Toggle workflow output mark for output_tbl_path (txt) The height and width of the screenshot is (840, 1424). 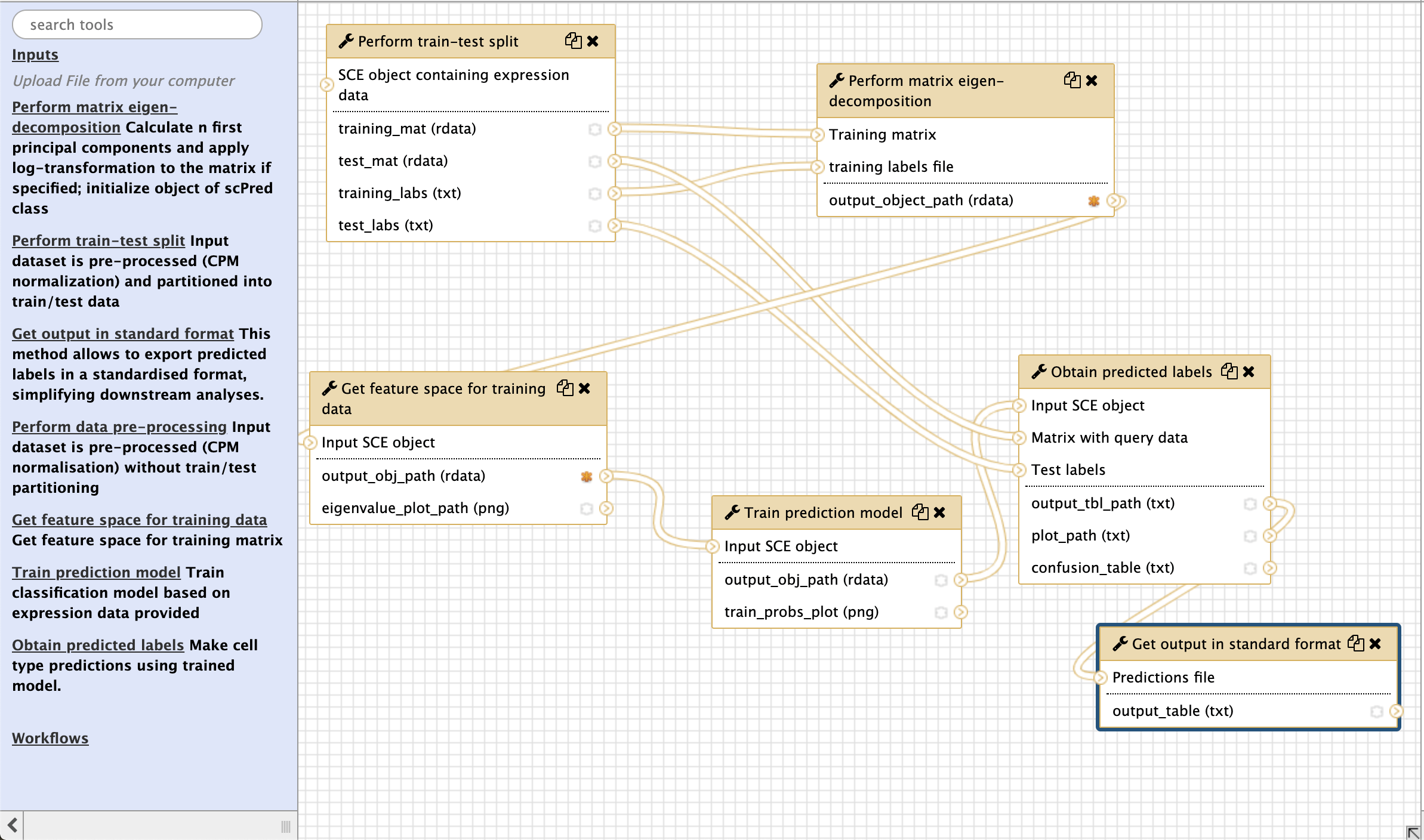pyautogui.click(x=1250, y=504)
